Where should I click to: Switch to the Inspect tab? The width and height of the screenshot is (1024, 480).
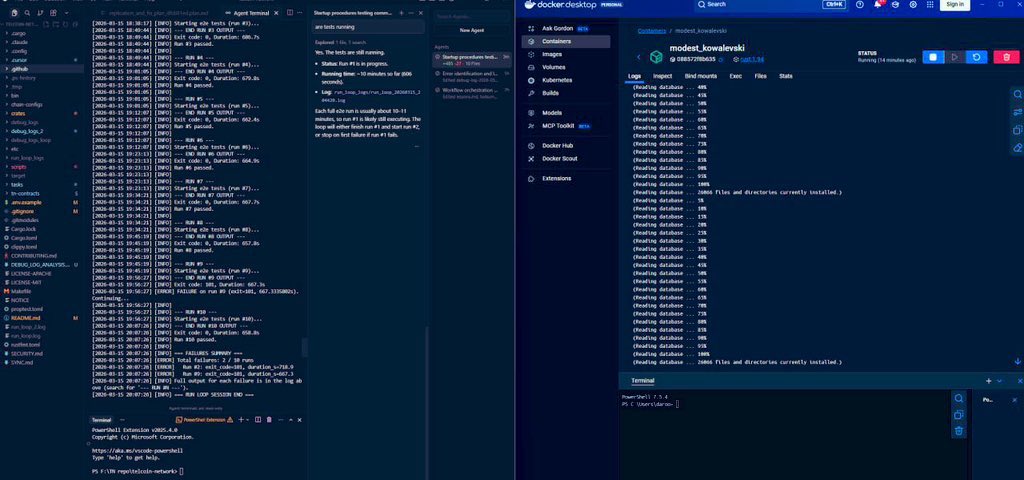click(663, 76)
